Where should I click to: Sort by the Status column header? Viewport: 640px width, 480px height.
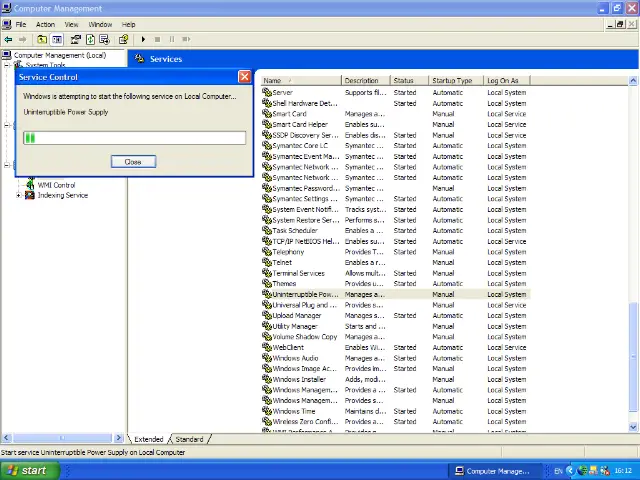coord(409,80)
